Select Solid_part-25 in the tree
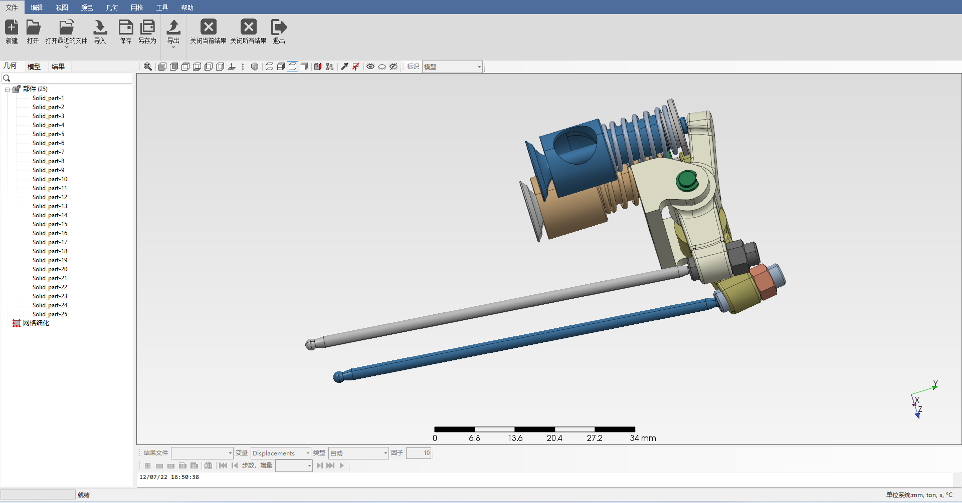The height and width of the screenshot is (503, 962). (x=50, y=314)
